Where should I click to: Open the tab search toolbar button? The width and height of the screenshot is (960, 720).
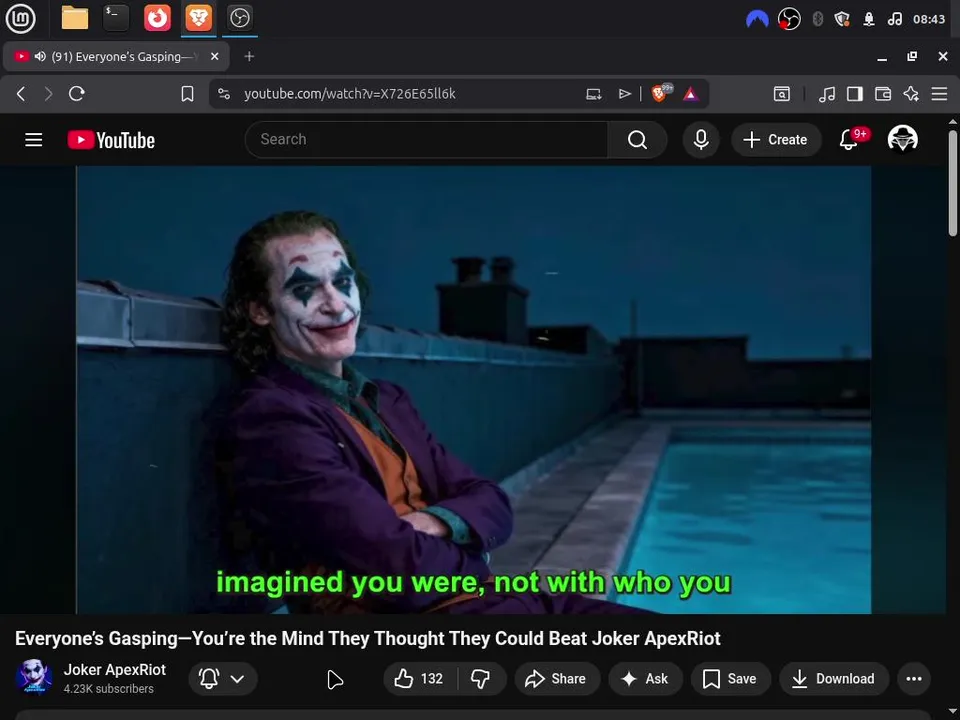pyautogui.click(x=782, y=94)
